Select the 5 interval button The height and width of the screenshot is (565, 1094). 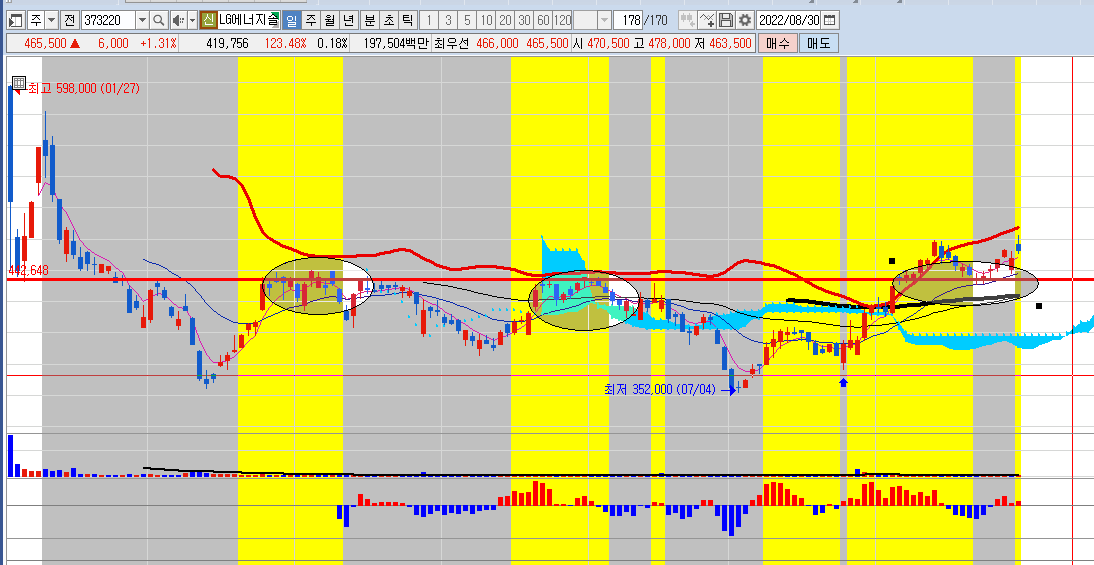point(467,20)
